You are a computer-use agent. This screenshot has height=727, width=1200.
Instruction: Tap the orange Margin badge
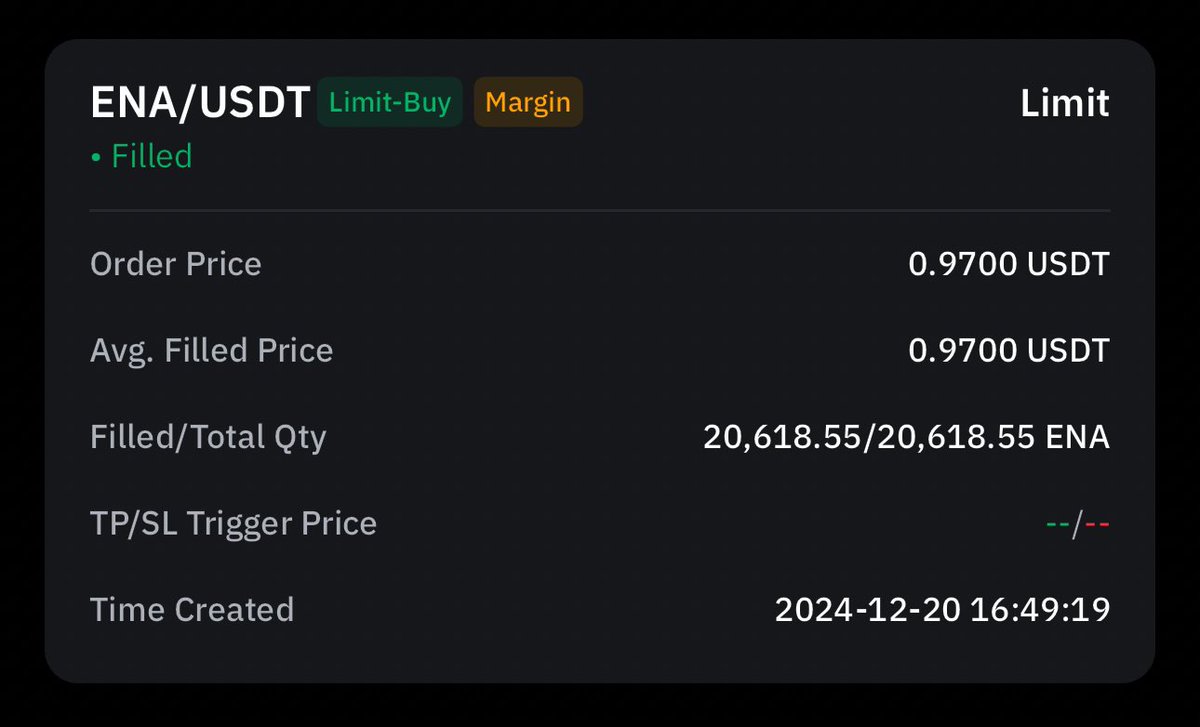(528, 102)
